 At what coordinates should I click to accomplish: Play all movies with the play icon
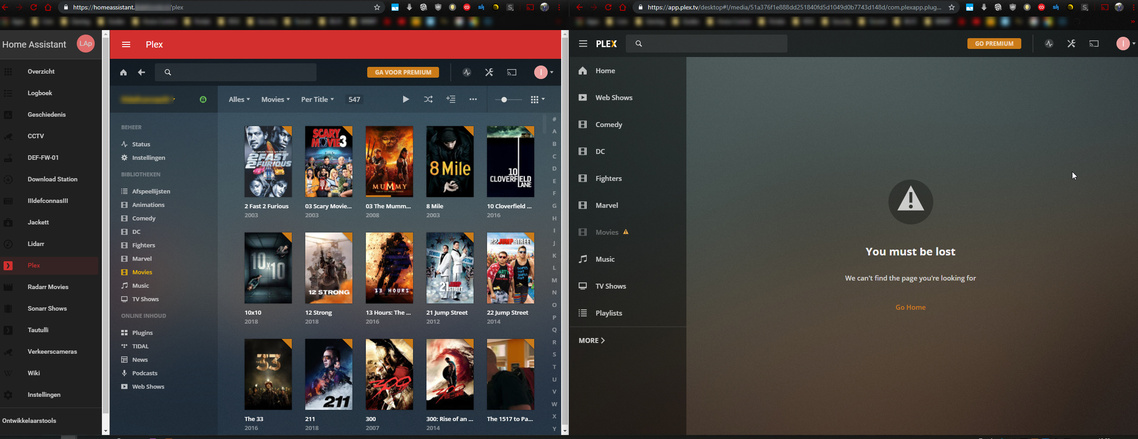406,99
